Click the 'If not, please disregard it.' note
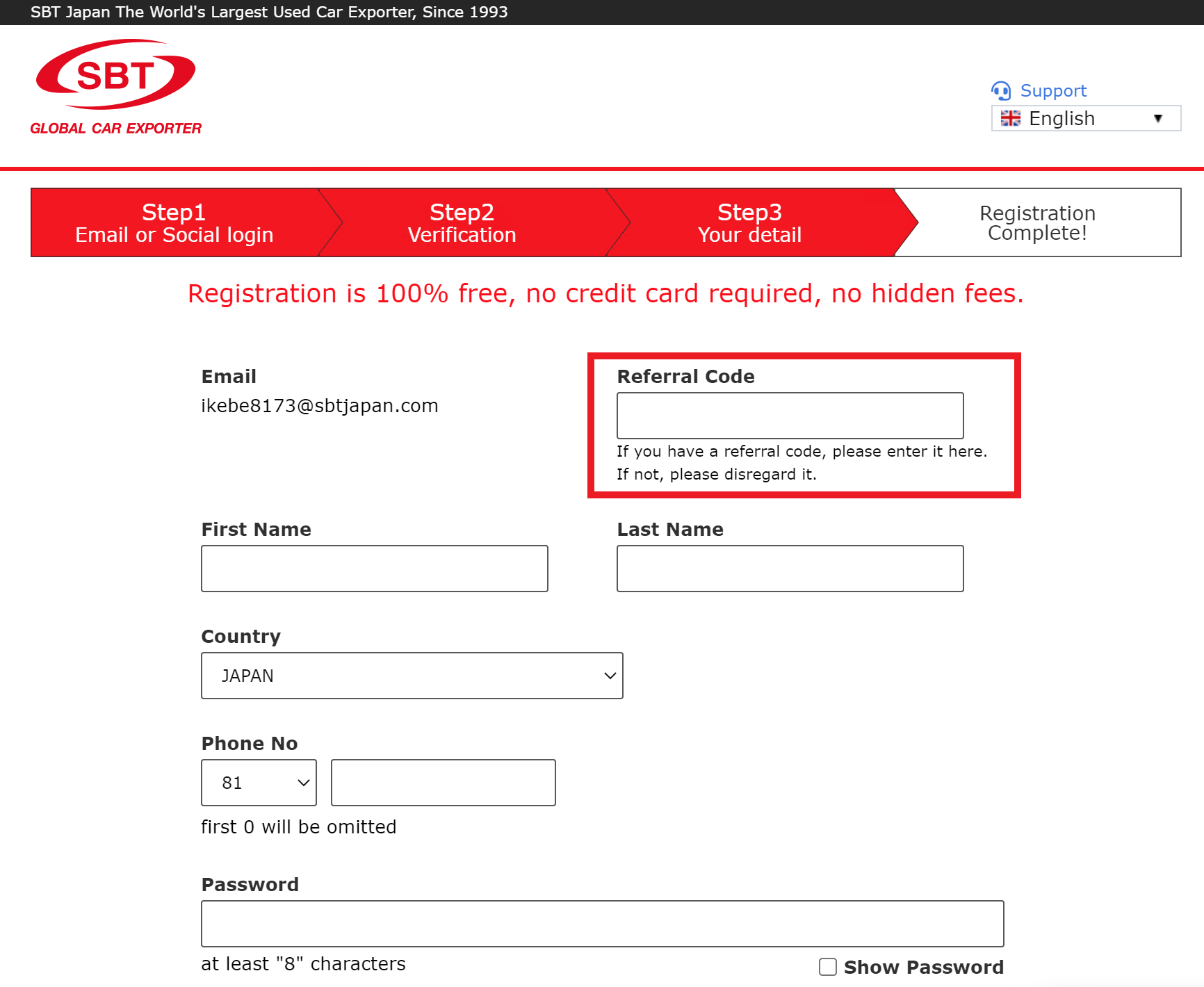The width and height of the screenshot is (1204, 987). [x=717, y=475]
